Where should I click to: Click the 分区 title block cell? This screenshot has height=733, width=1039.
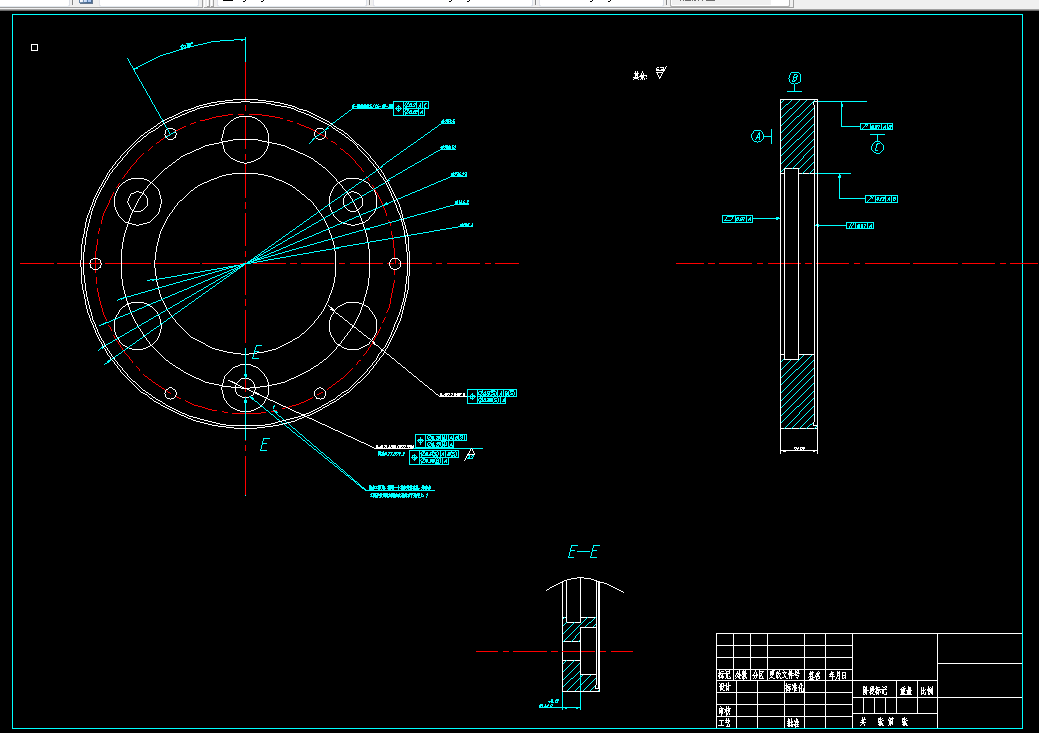click(758, 675)
